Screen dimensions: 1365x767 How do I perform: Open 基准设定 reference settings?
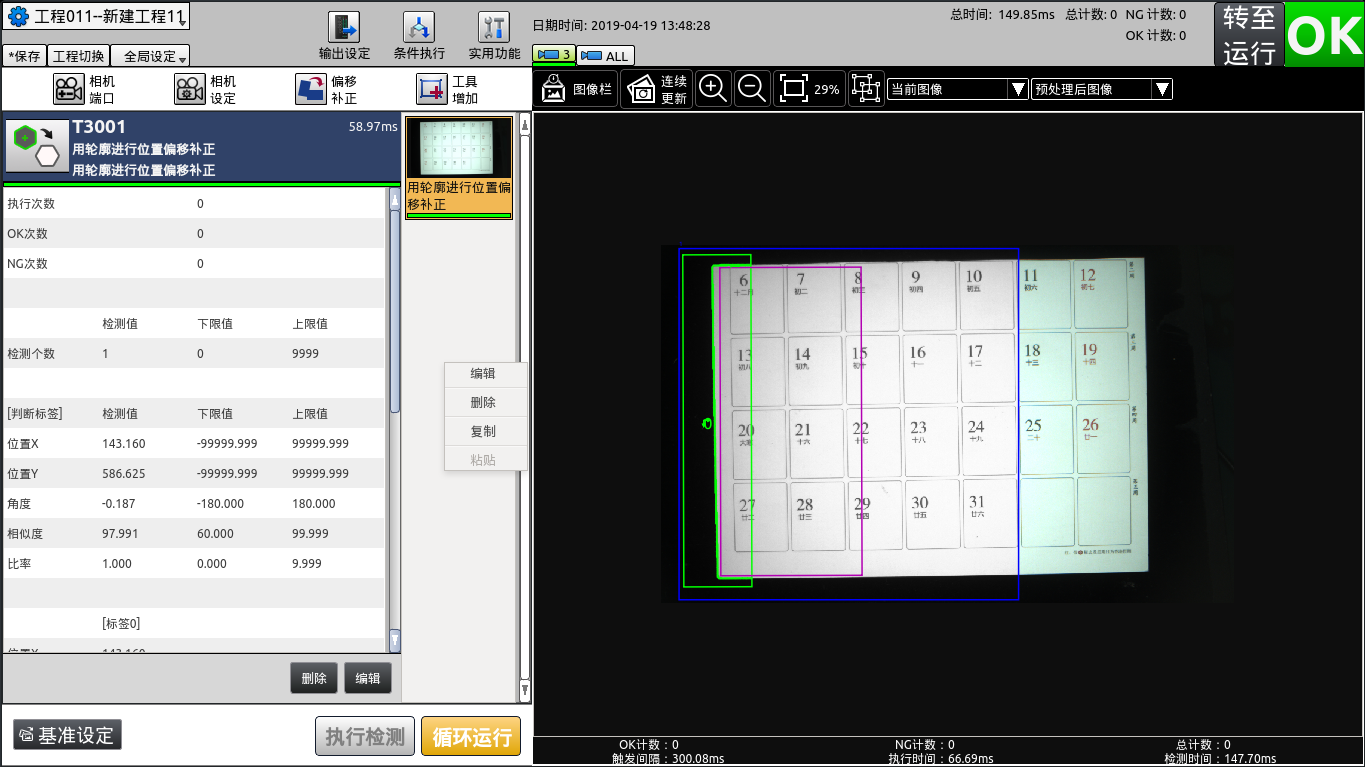click(x=67, y=735)
